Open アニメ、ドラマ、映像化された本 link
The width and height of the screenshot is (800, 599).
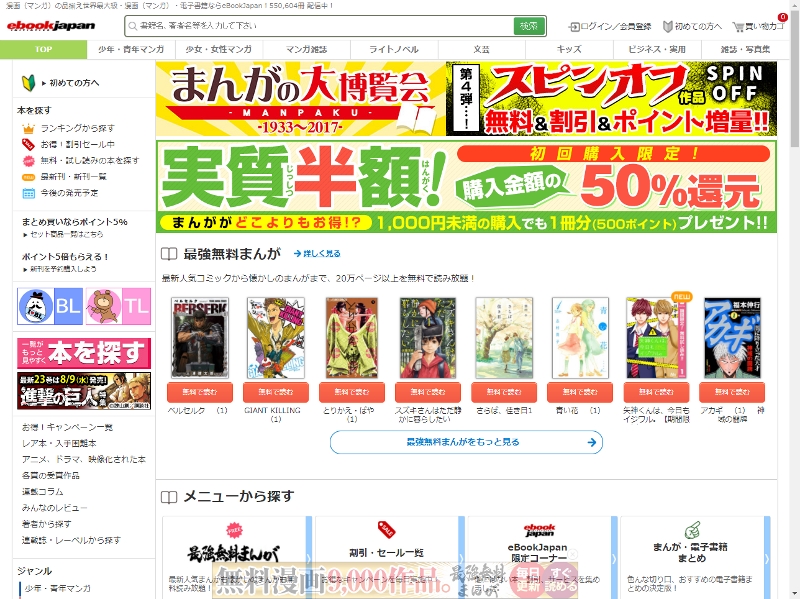(x=84, y=459)
